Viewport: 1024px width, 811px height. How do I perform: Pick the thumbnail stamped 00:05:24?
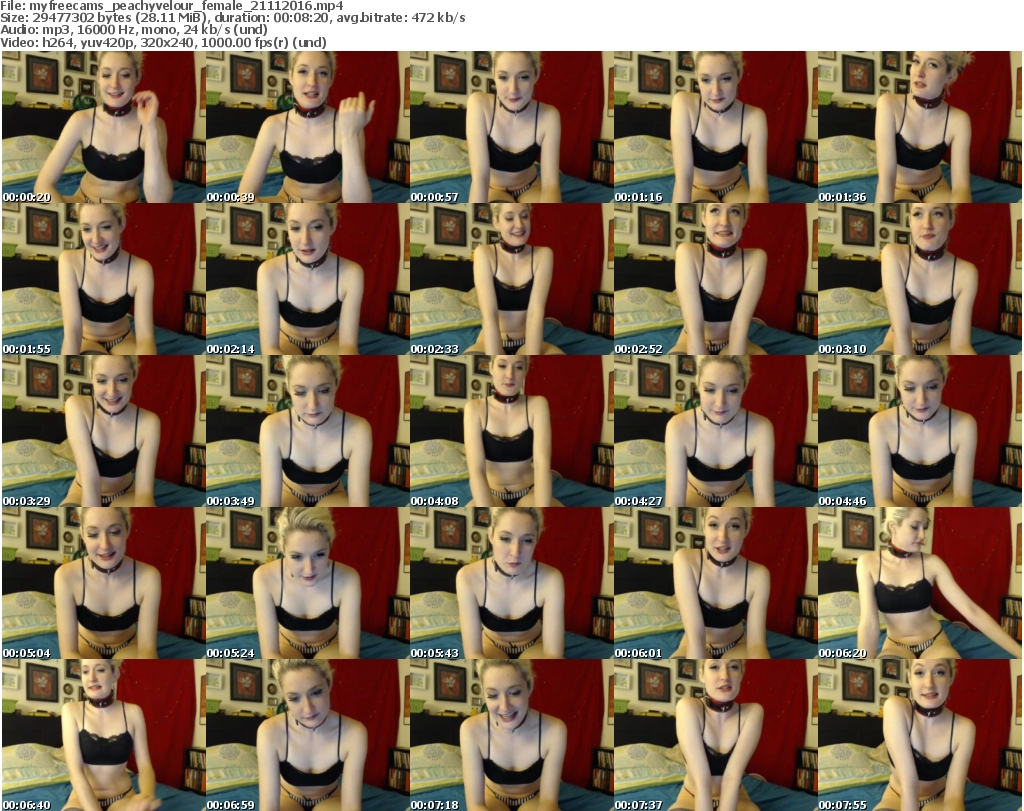[308, 584]
